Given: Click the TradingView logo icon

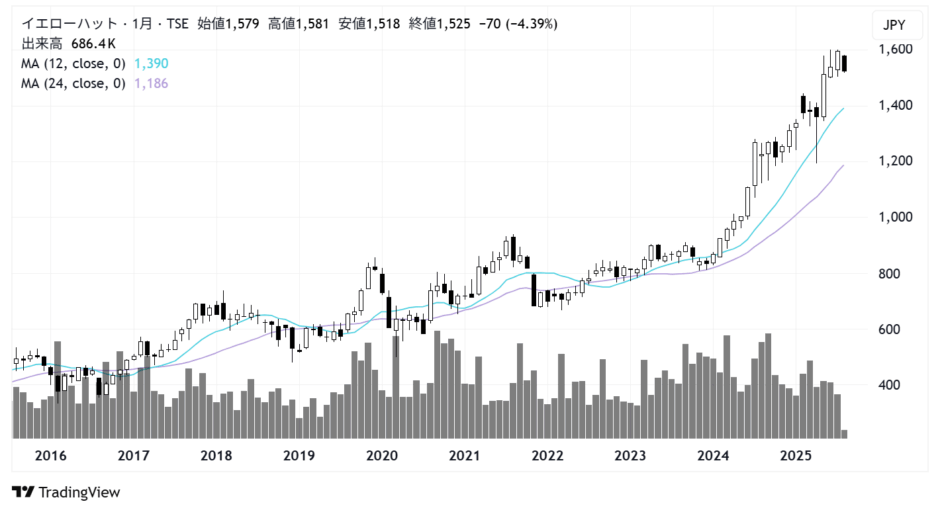Looking at the screenshot, I should [x=23, y=492].
